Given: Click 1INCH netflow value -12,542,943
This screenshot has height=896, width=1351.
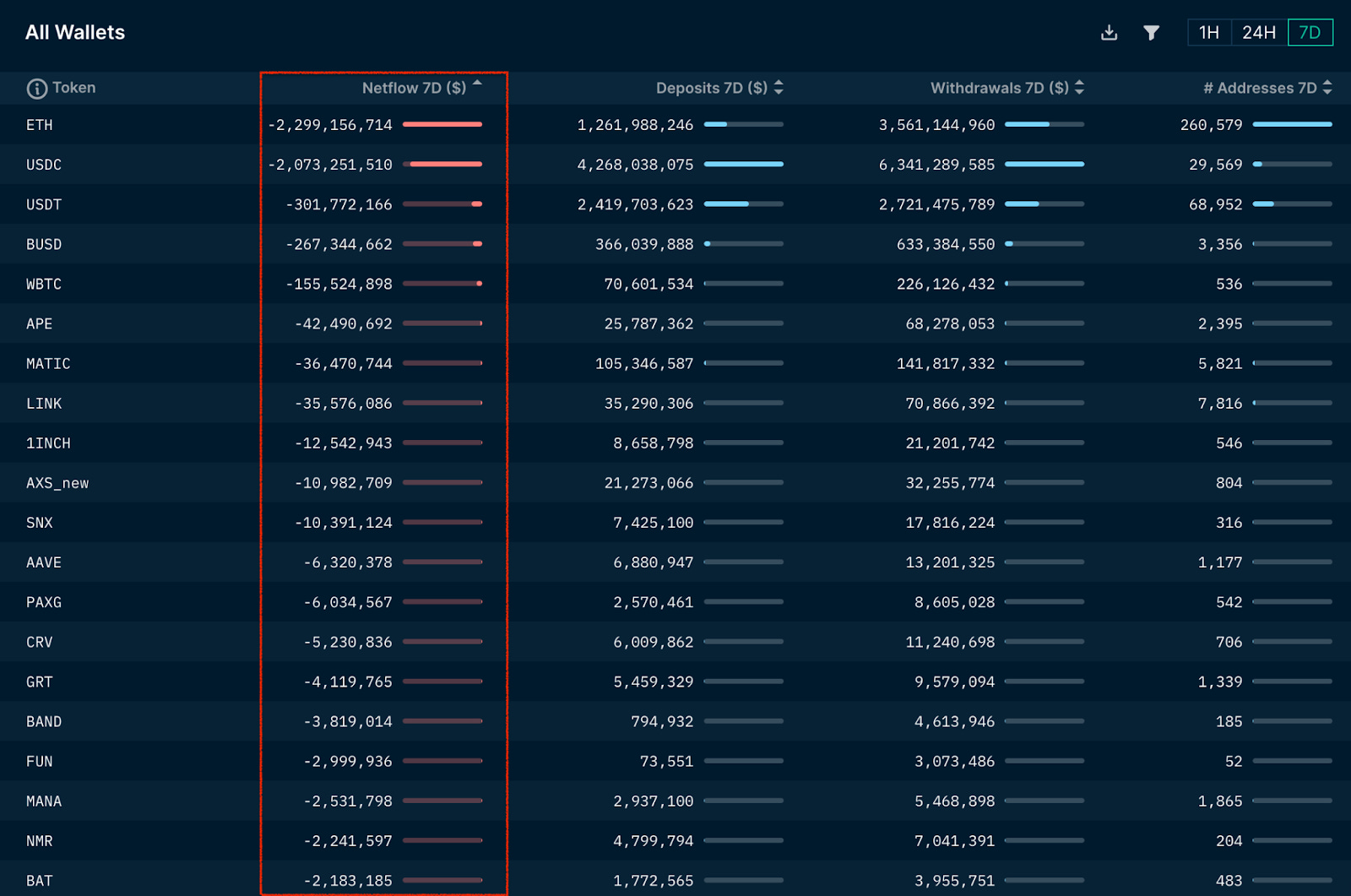Looking at the screenshot, I should click(x=344, y=443).
